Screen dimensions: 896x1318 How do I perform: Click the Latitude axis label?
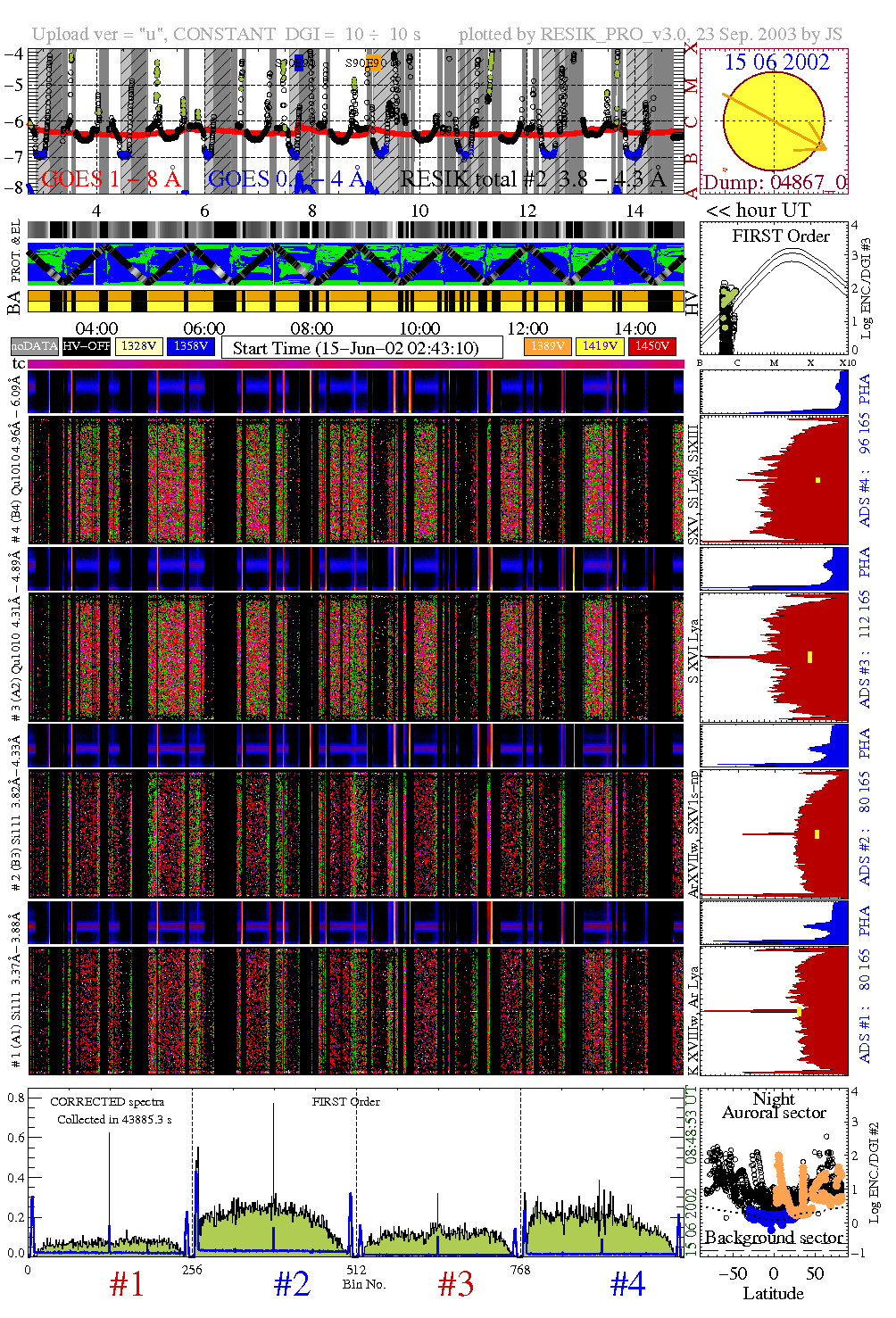pyautogui.click(x=773, y=1294)
